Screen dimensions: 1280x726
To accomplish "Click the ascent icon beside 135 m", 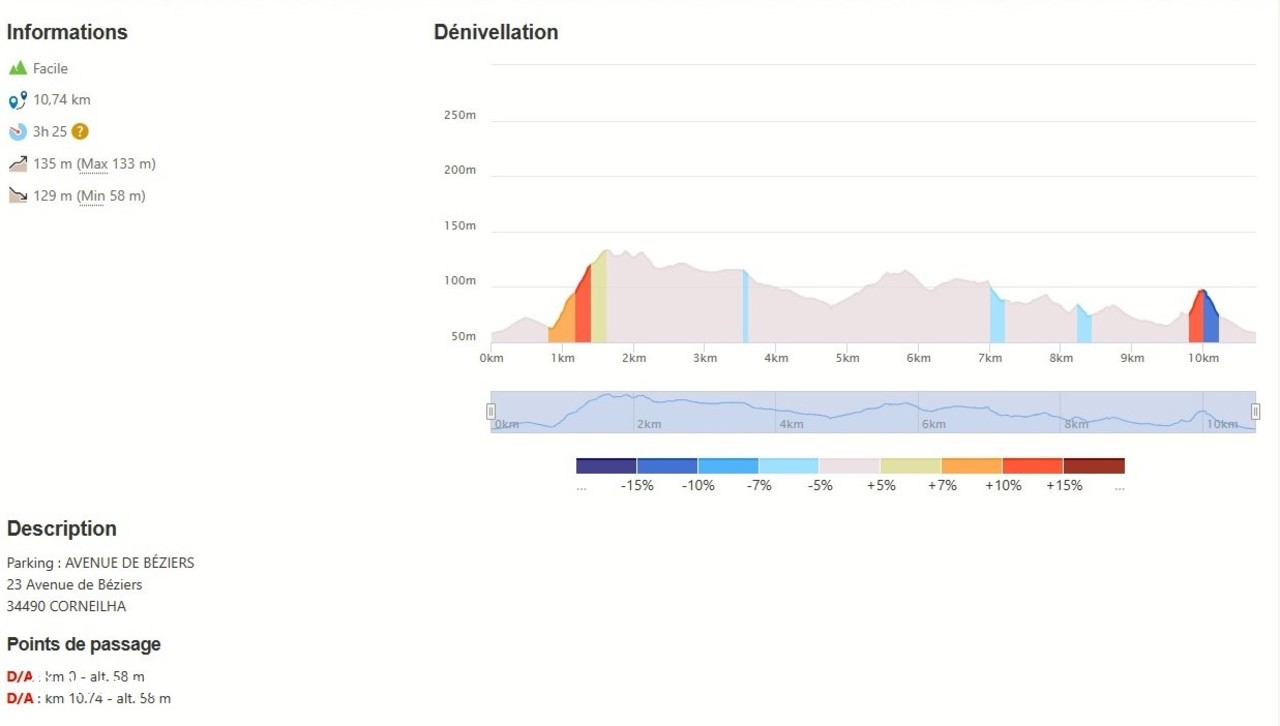I will [x=17, y=164].
